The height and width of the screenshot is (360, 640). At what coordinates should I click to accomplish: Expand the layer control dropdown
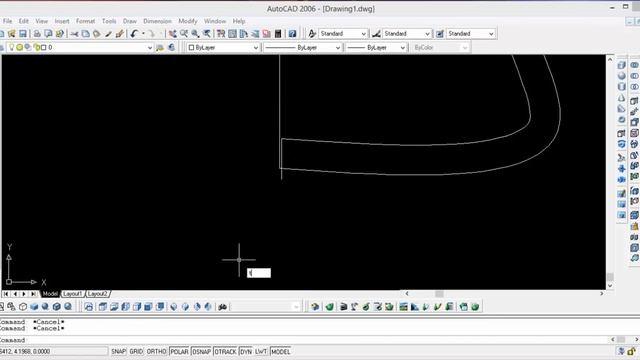149,48
